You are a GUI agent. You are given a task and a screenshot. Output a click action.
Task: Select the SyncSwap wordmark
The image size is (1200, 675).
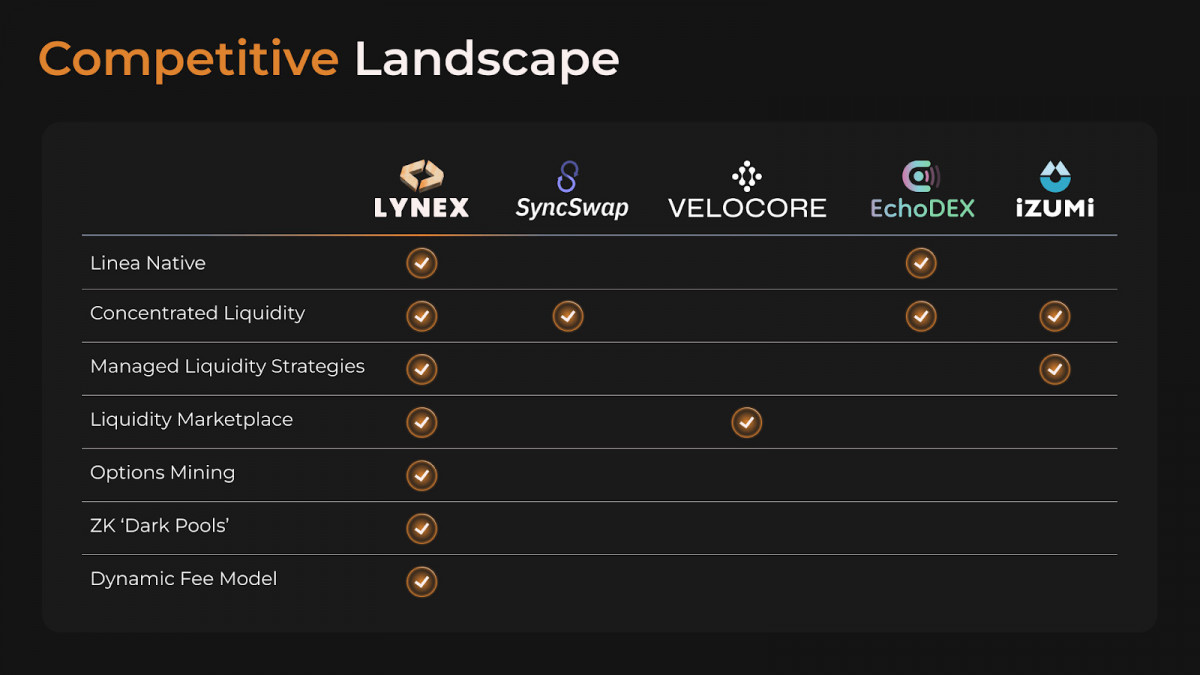point(572,208)
